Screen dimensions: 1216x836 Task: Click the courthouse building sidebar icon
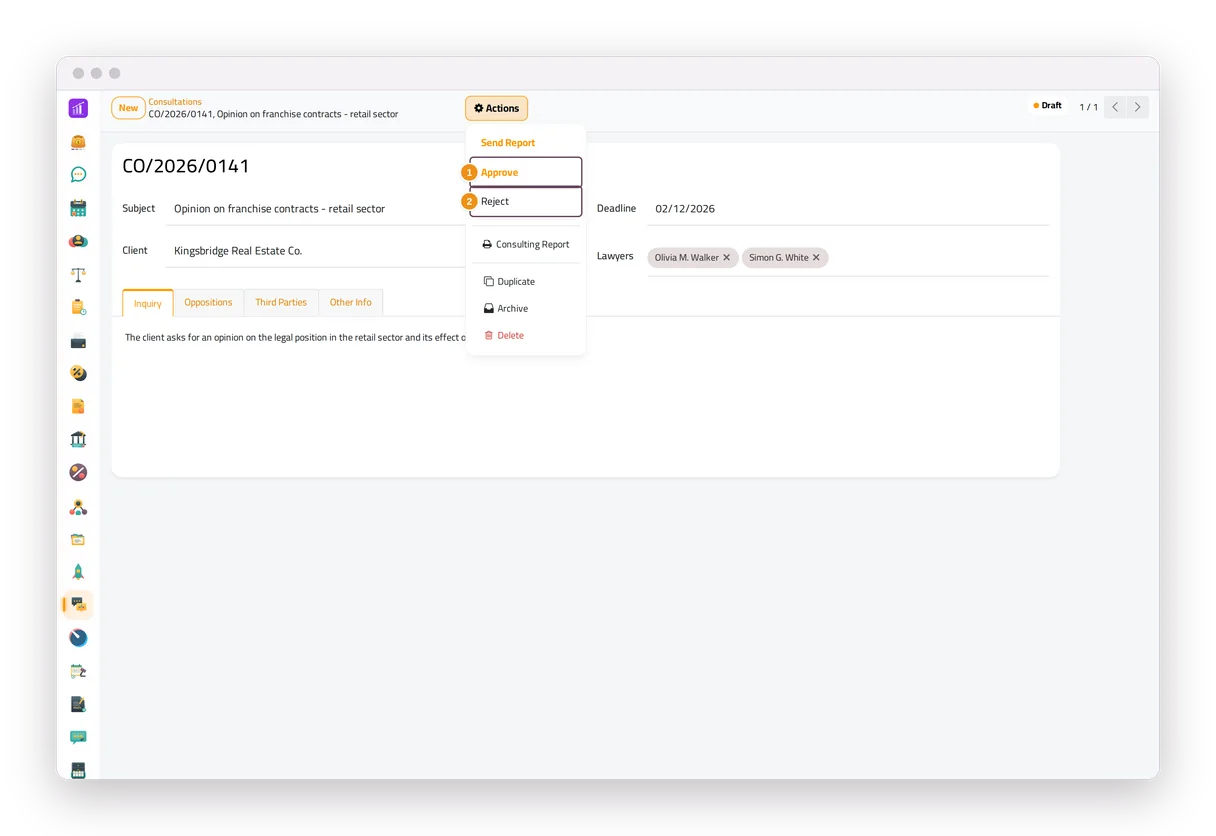point(78,439)
